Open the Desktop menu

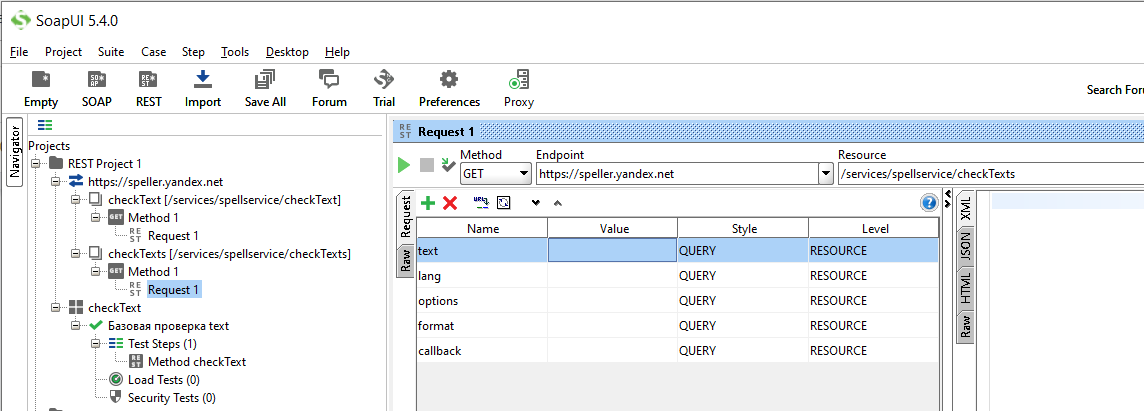pos(287,52)
